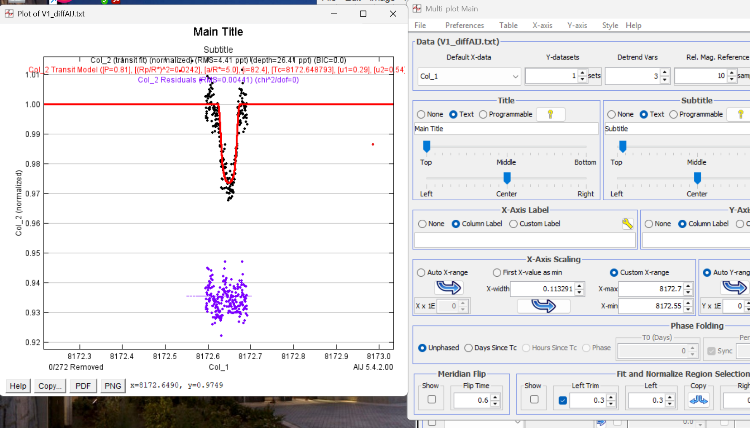Open the X-axis menu
The width and height of the screenshot is (750, 428).
[x=542, y=24]
